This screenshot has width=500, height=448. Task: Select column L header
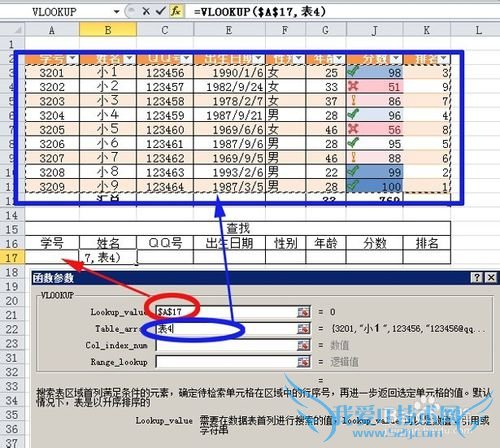(479, 30)
